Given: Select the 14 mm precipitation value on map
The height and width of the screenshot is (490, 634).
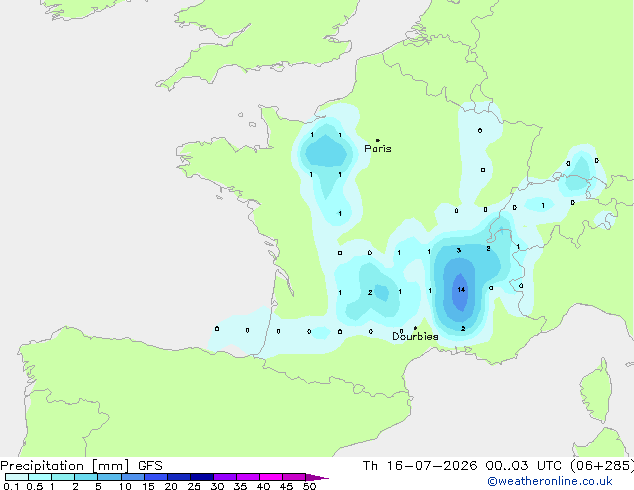Looking at the screenshot, I should [x=461, y=289].
